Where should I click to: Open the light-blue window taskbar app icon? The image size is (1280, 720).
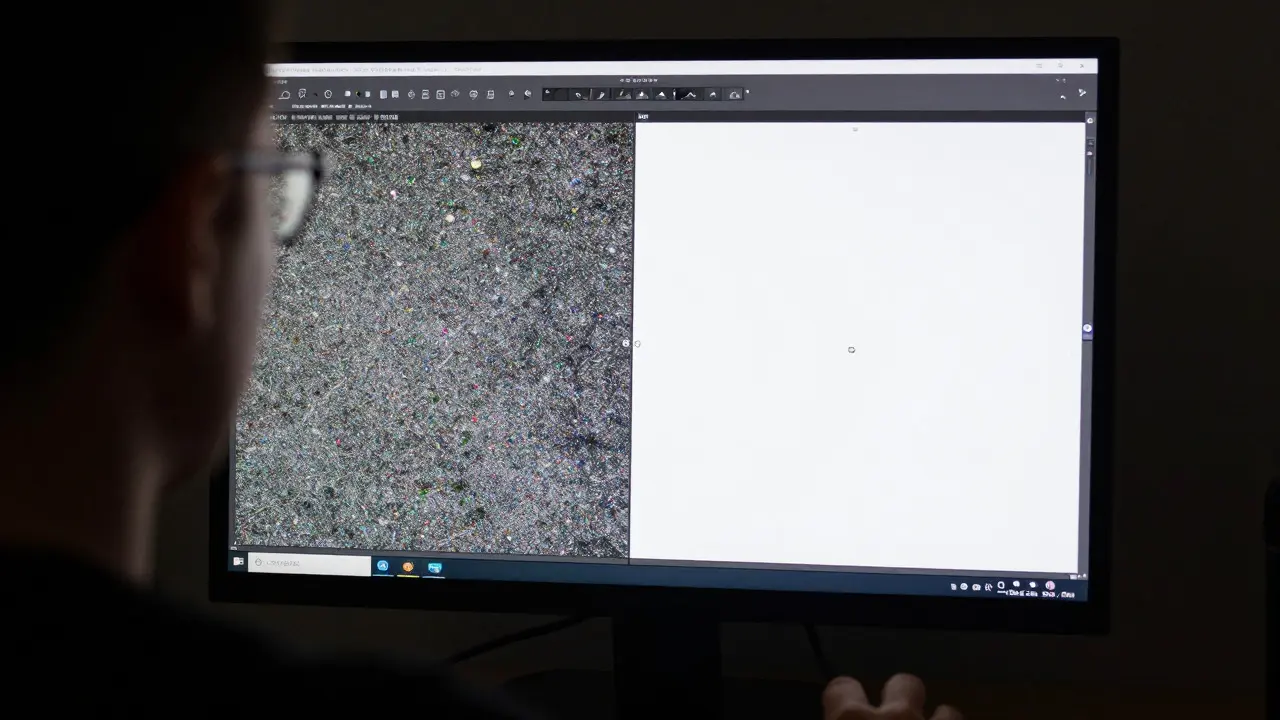(435, 568)
